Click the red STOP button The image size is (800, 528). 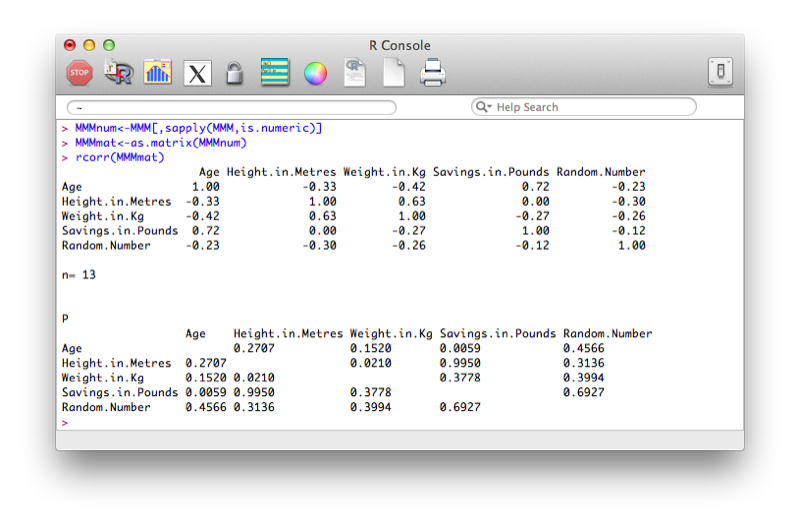(x=79, y=72)
